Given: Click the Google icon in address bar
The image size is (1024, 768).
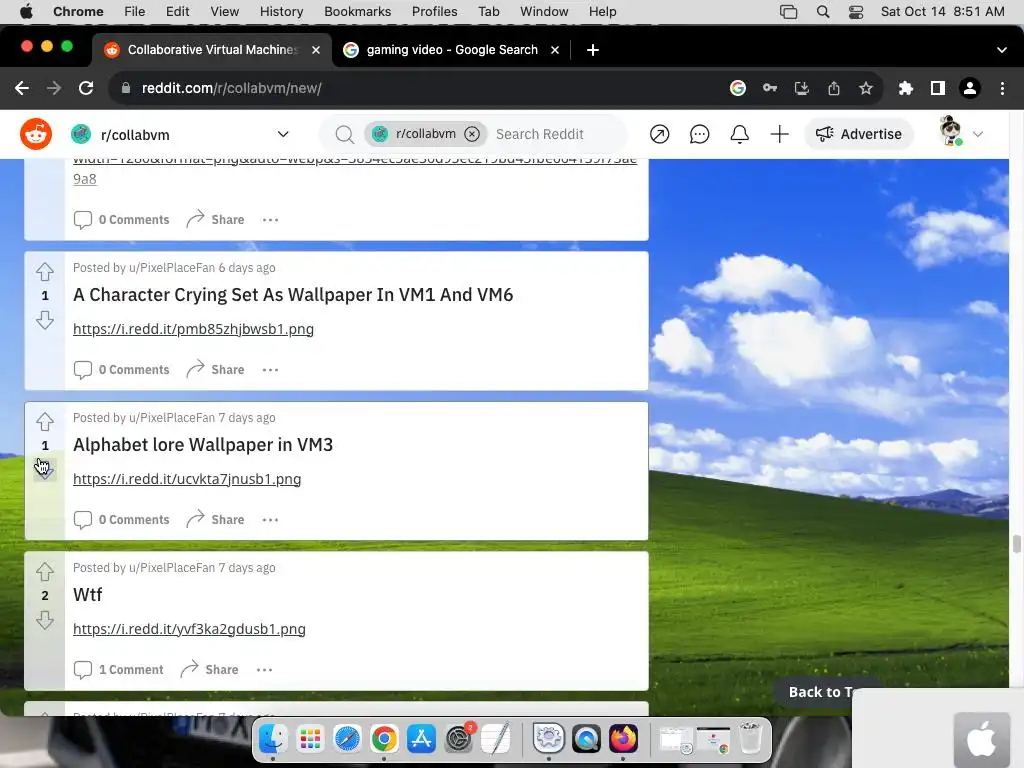Looking at the screenshot, I should (738, 88).
